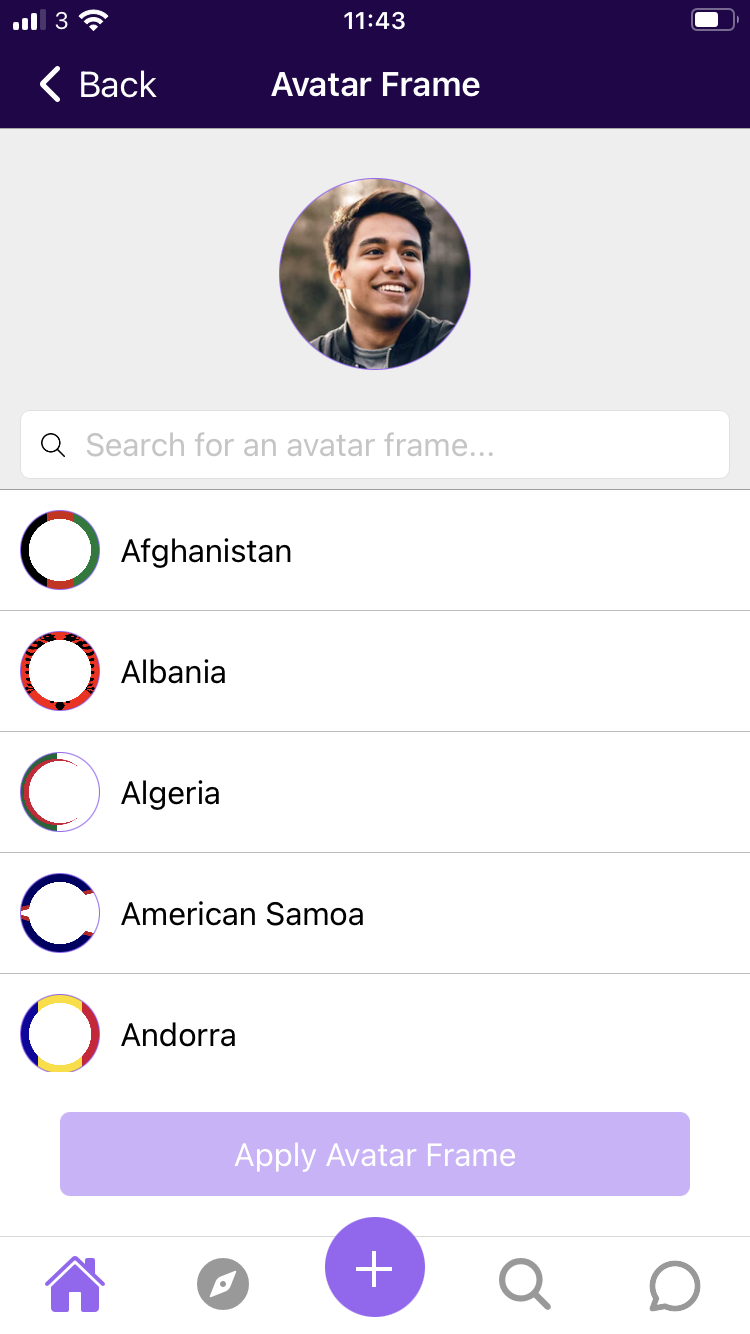Viewport: 750px width, 1334px height.
Task: Go Back using the header link
Action: click(x=98, y=84)
